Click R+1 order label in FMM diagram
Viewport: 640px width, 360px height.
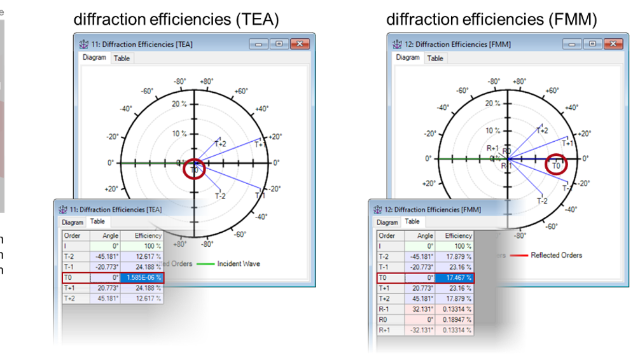click(492, 148)
